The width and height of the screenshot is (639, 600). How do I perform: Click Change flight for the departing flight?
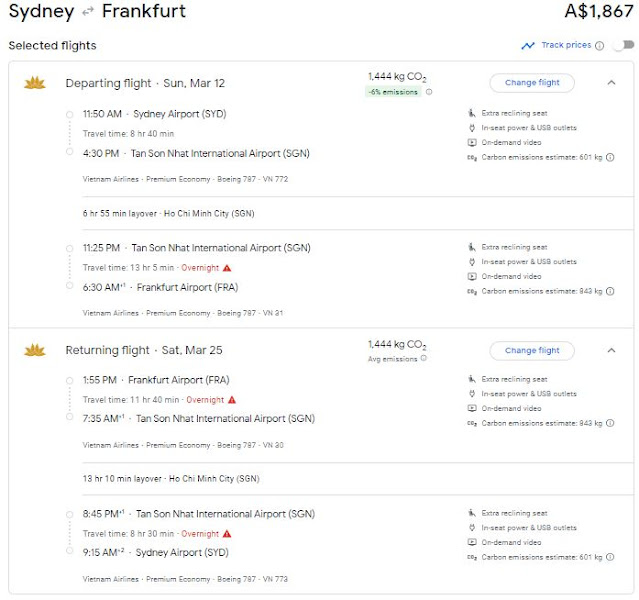(532, 83)
